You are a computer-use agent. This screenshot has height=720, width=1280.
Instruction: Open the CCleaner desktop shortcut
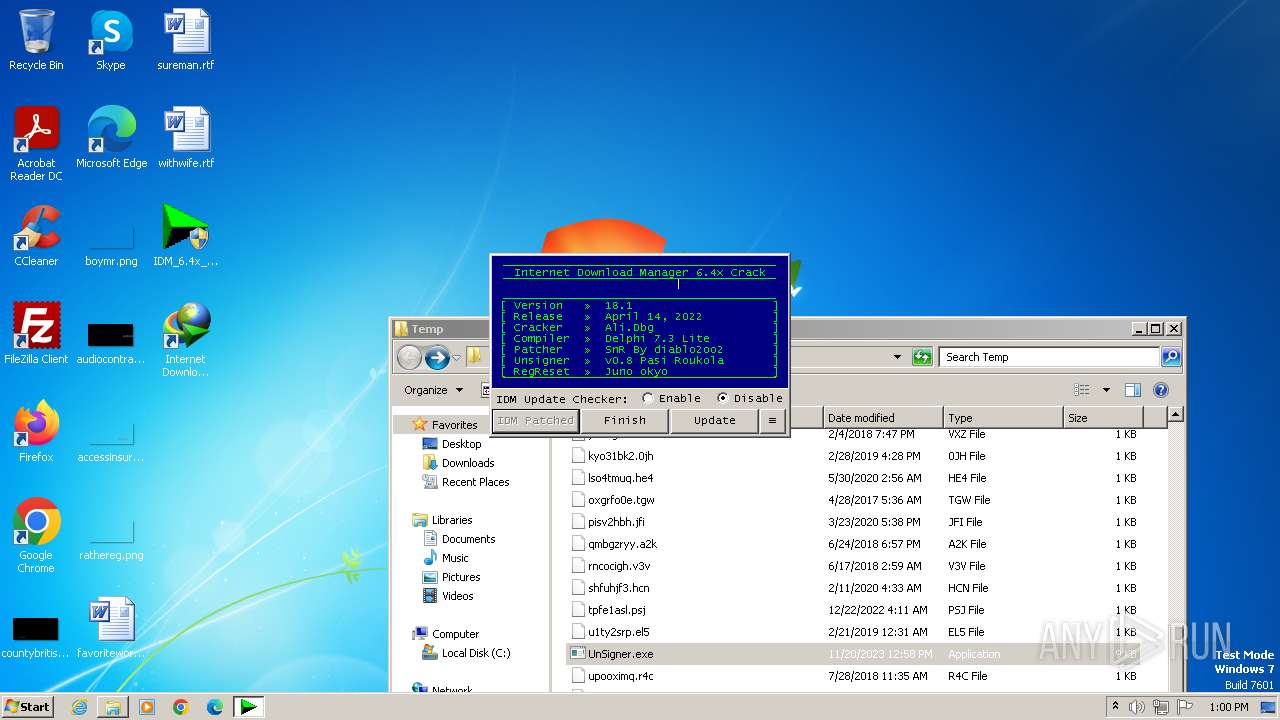[36, 236]
